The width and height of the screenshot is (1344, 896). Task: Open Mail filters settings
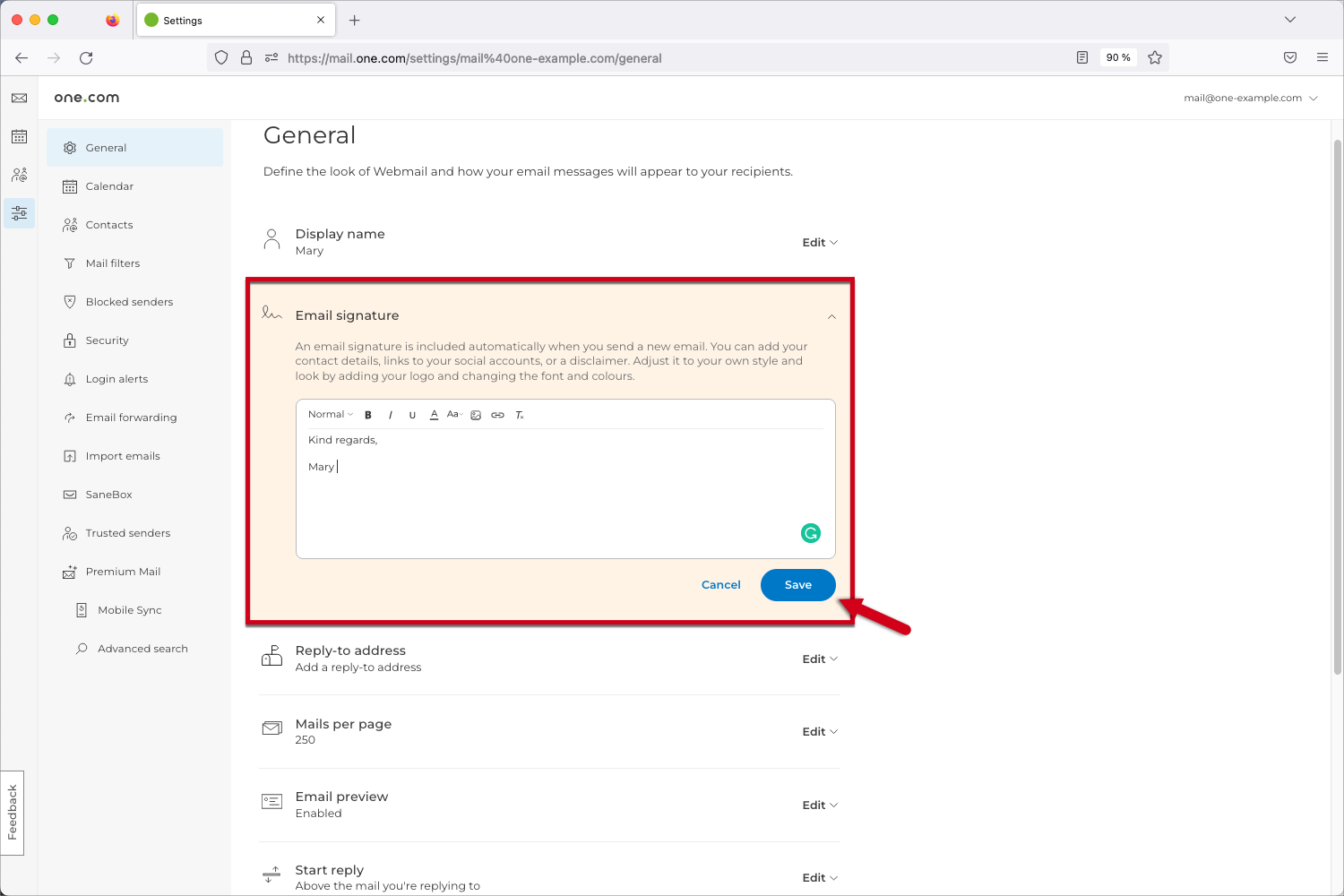pyautogui.click(x=113, y=263)
